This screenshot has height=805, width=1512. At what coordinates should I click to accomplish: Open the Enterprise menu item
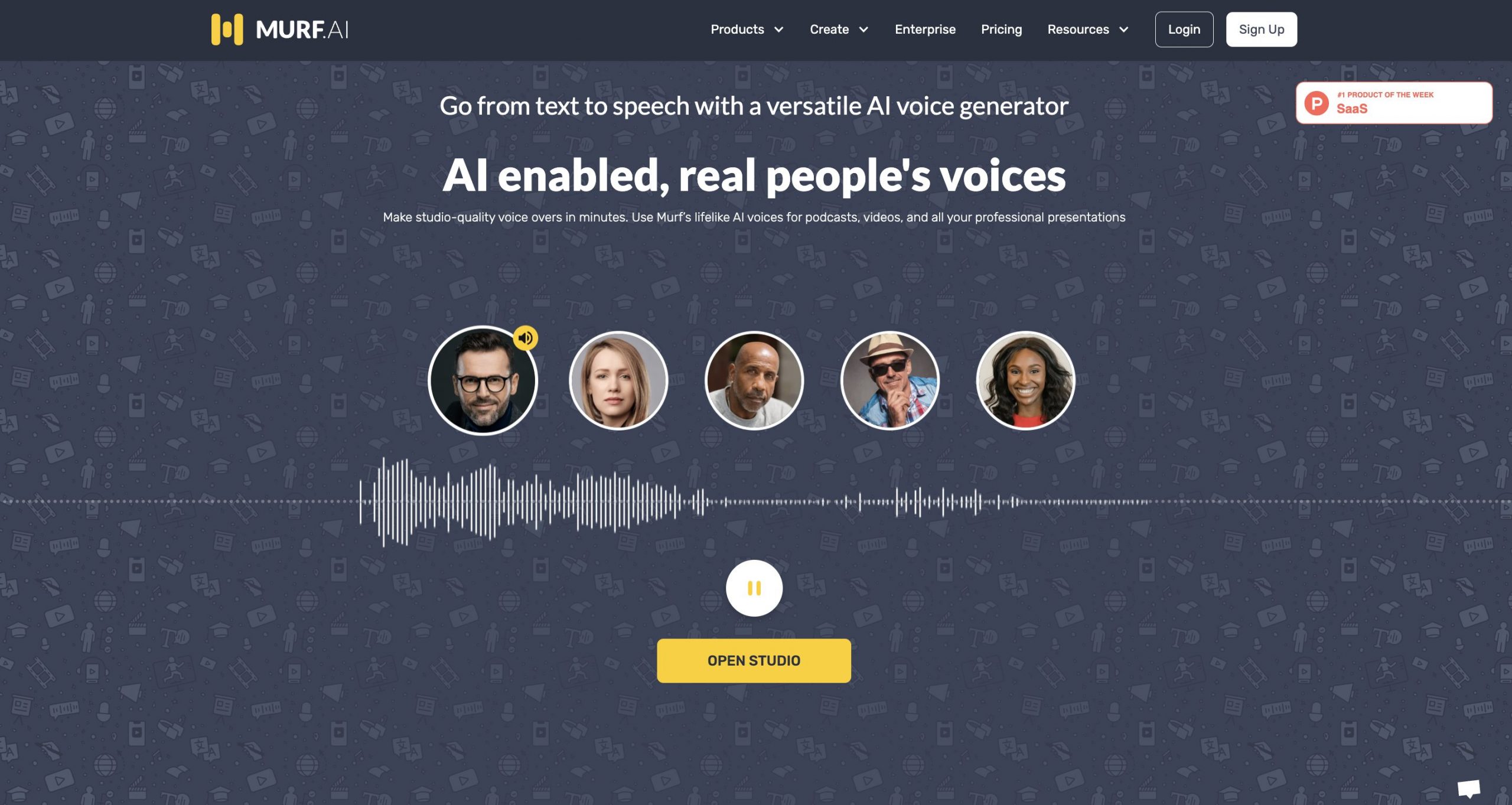[925, 29]
